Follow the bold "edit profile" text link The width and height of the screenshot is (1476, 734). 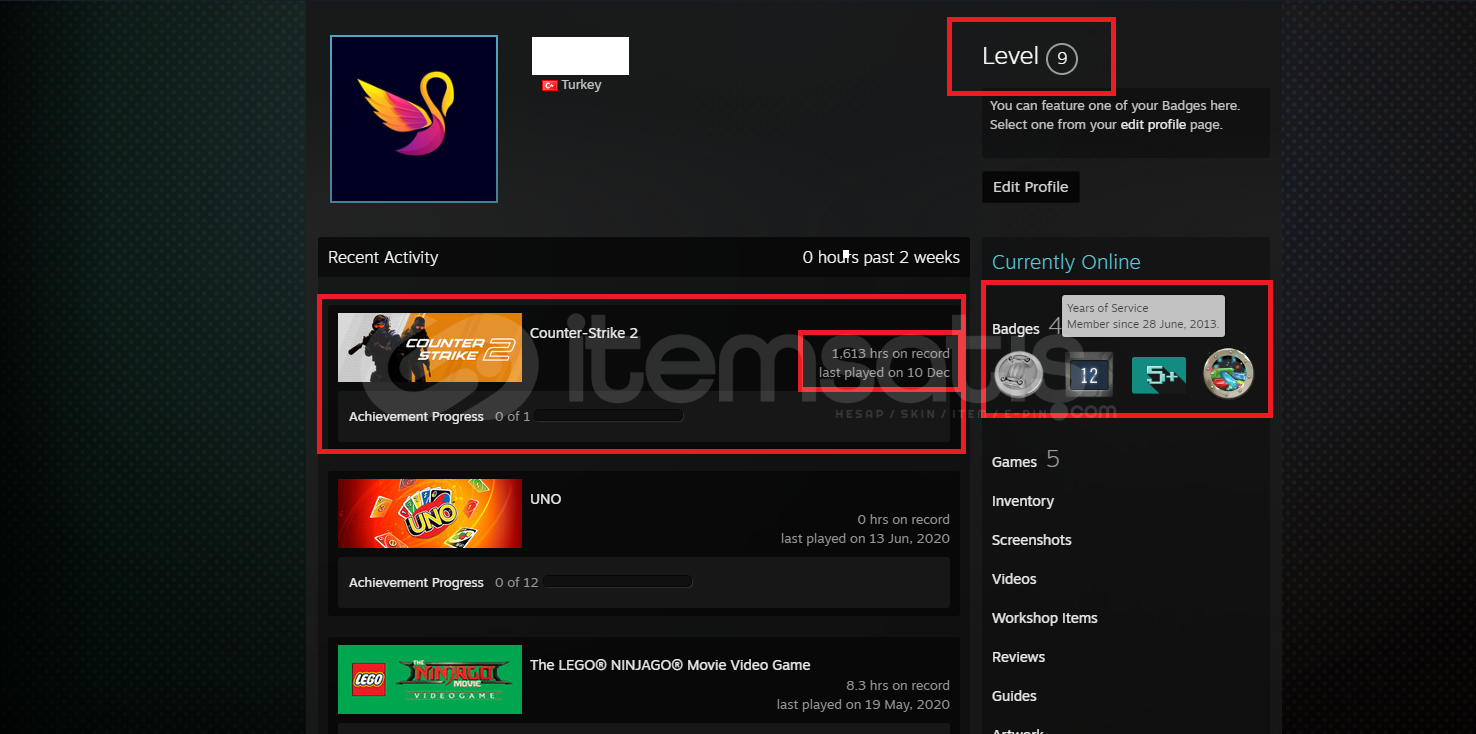(x=1153, y=125)
